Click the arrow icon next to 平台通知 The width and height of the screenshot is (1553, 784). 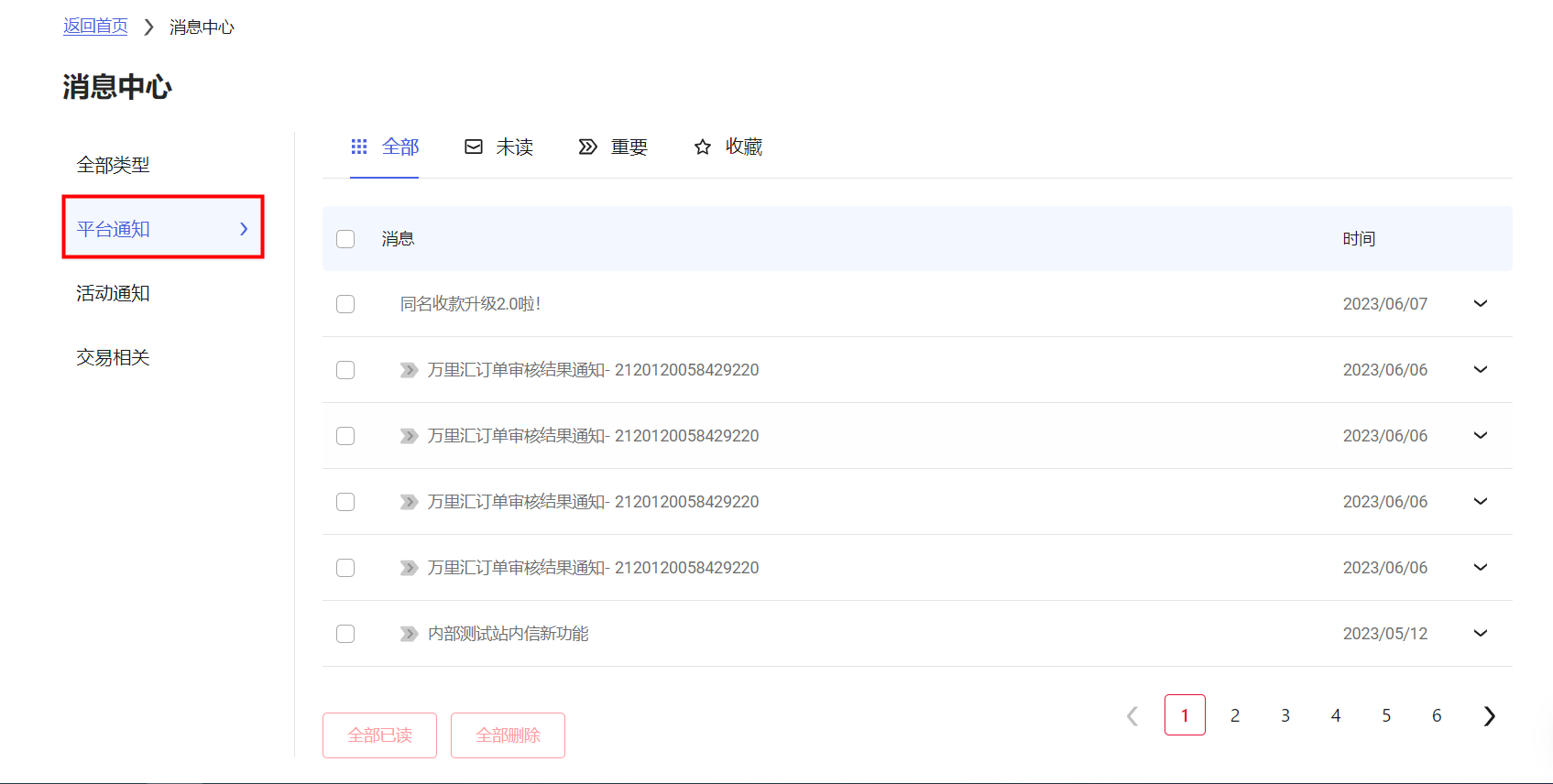pos(244,229)
